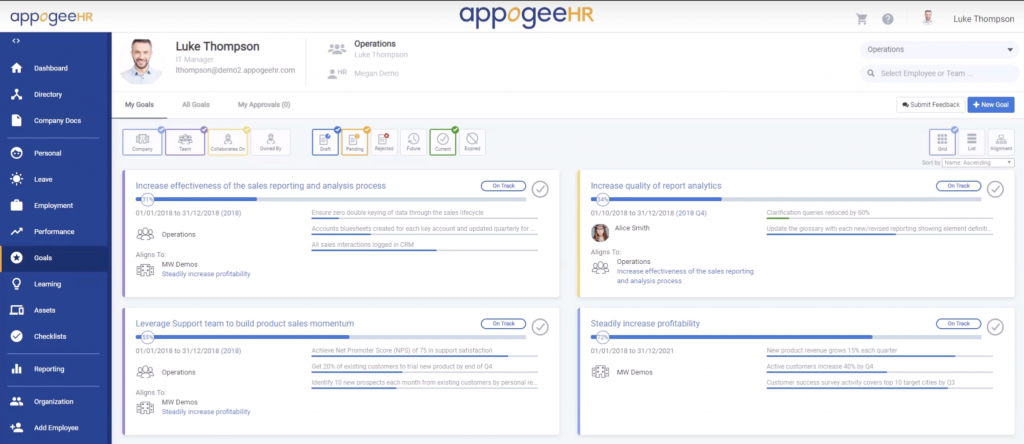This screenshot has width=1024, height=444.
Task: Toggle the Pending status filter
Action: coord(355,142)
